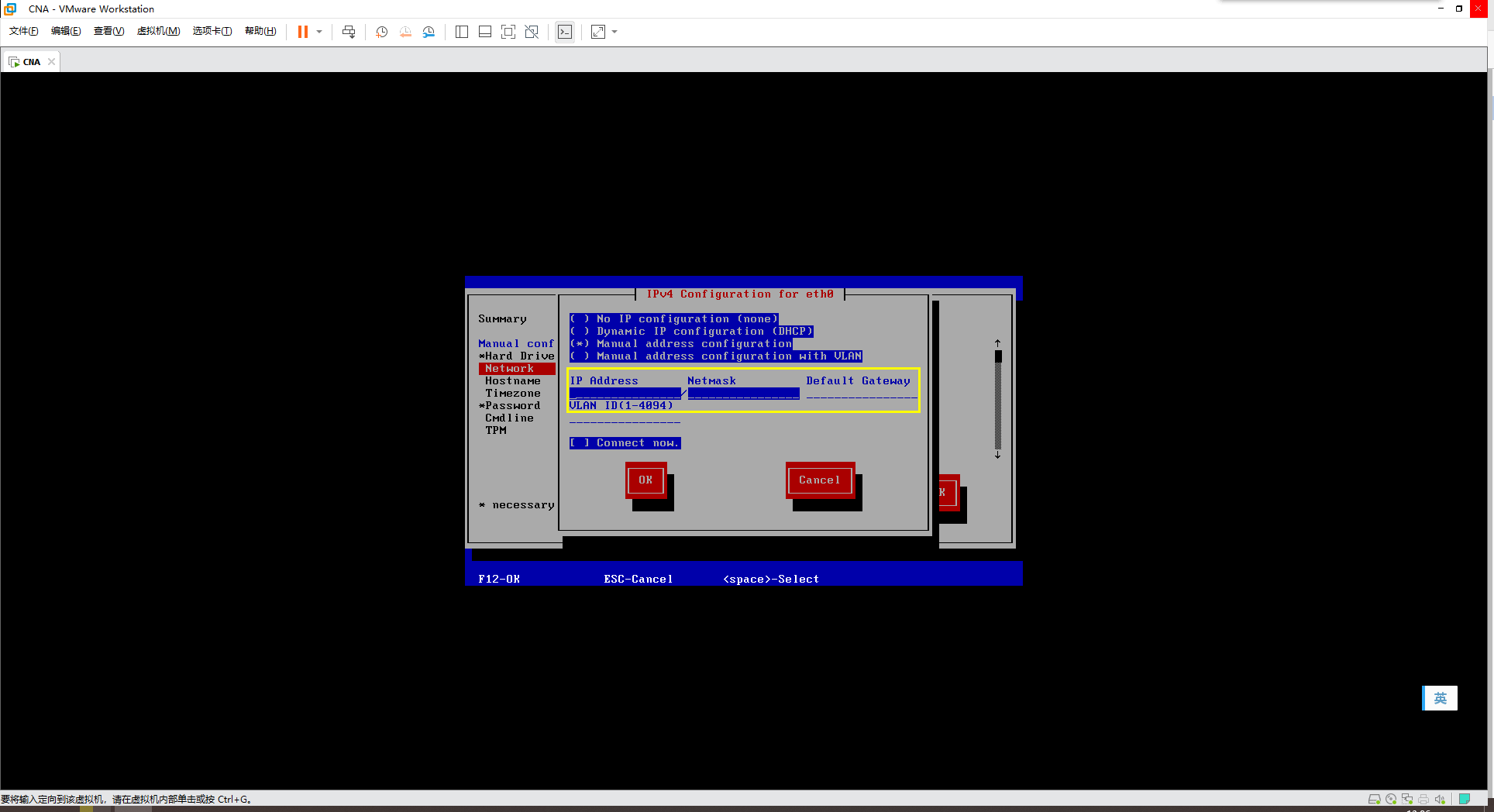Click the scroll down arrow in installer

(x=998, y=456)
